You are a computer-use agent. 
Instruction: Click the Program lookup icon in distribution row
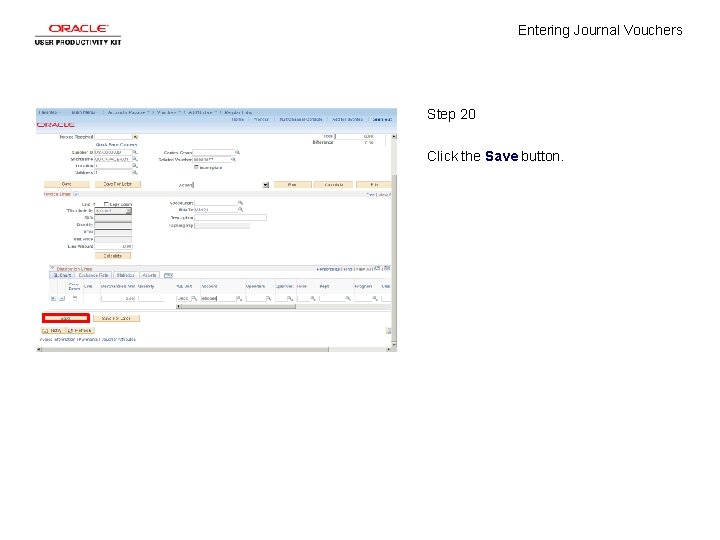tap(375, 298)
